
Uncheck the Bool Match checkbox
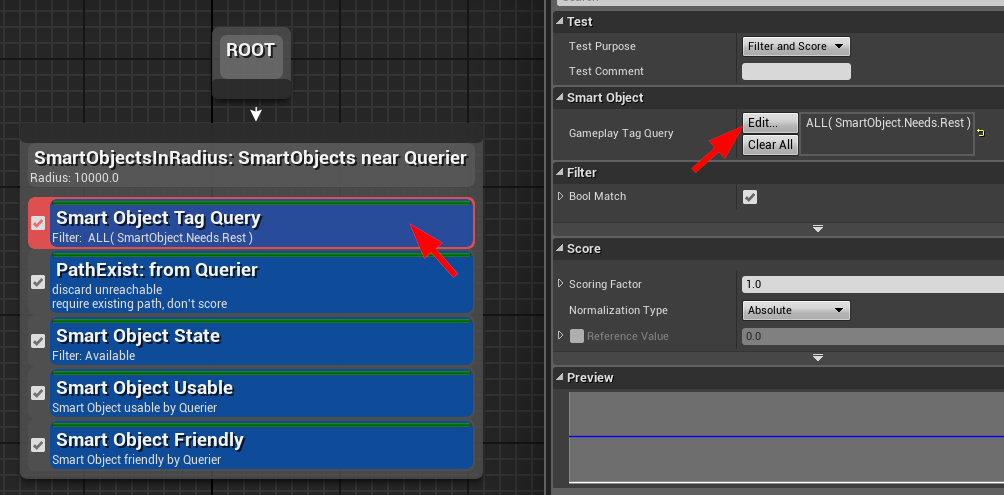(750, 197)
